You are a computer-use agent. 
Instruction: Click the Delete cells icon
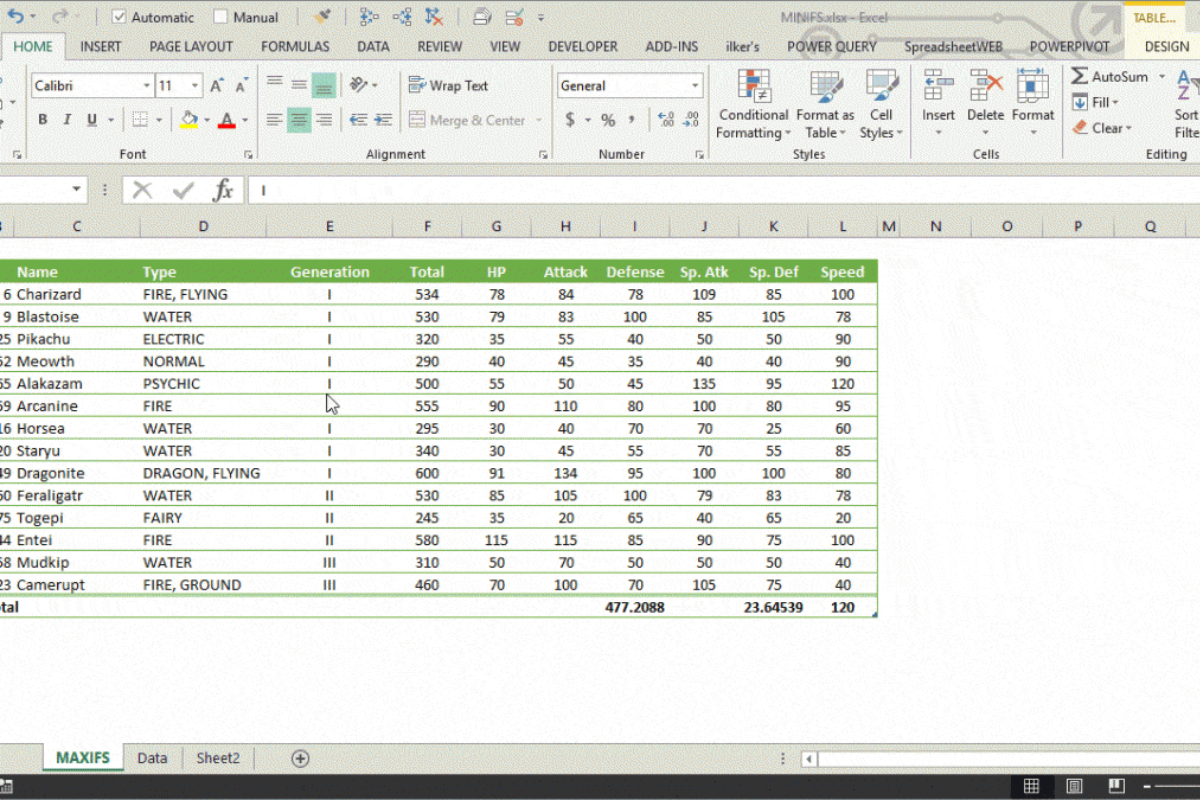985,105
